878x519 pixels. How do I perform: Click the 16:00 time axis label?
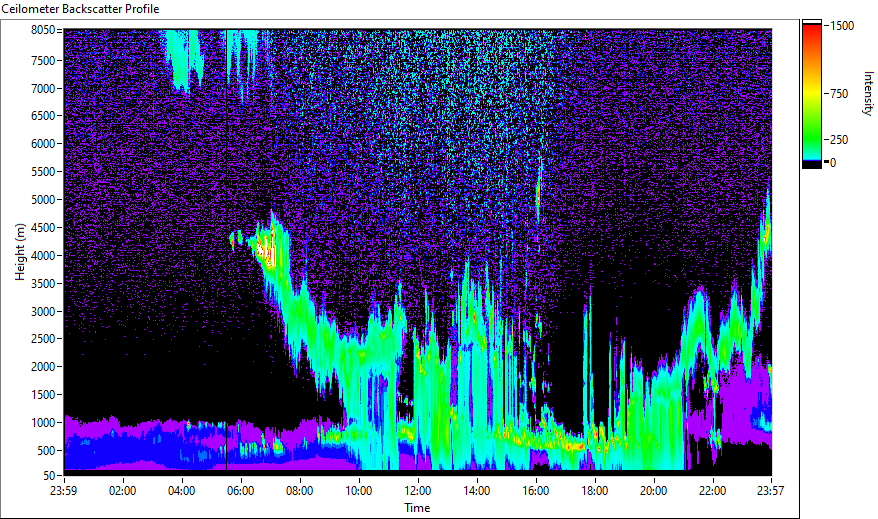pos(536,491)
